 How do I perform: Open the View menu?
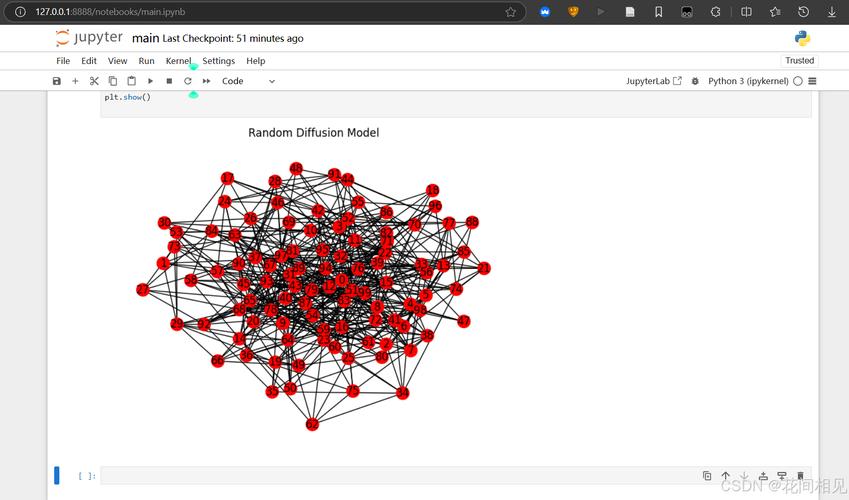click(117, 61)
